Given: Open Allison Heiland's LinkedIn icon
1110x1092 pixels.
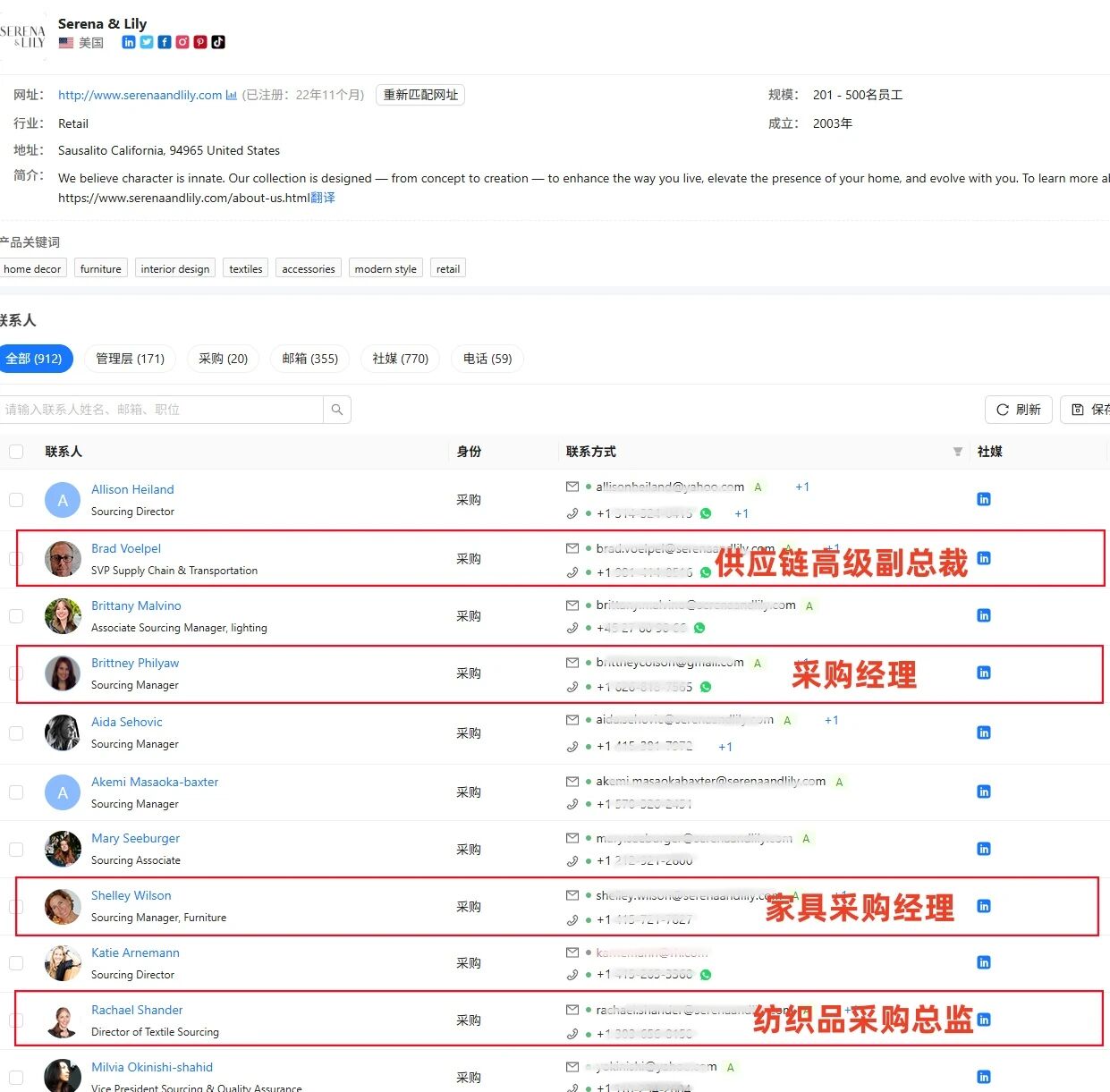Looking at the screenshot, I should coord(984,499).
